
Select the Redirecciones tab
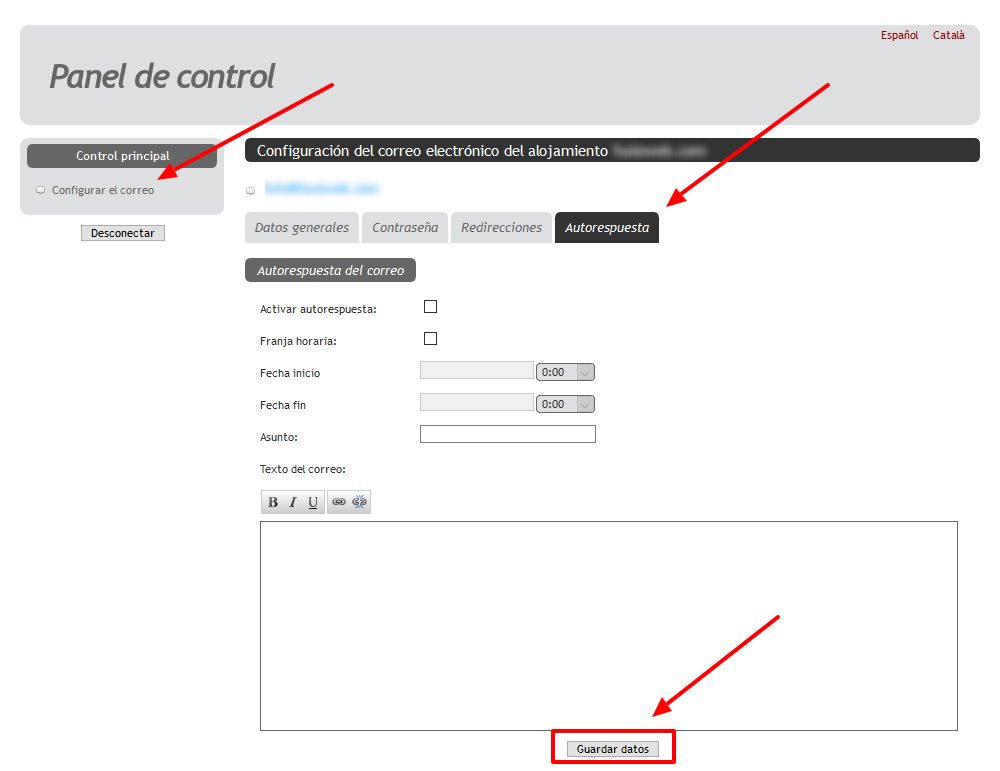[501, 228]
